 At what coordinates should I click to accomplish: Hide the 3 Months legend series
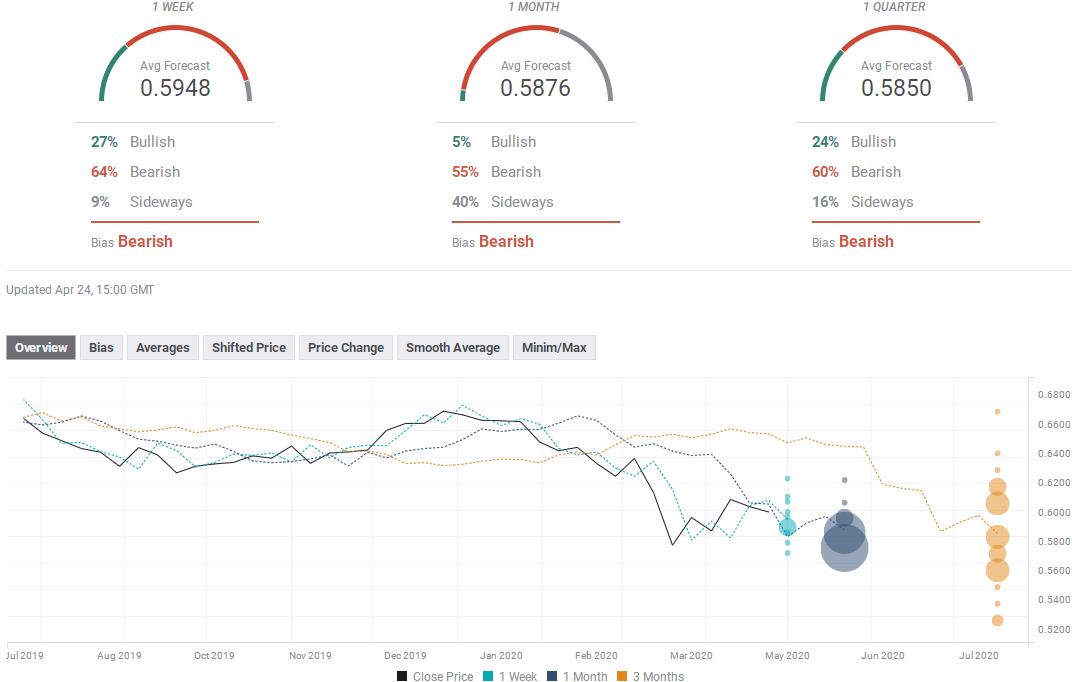649,676
